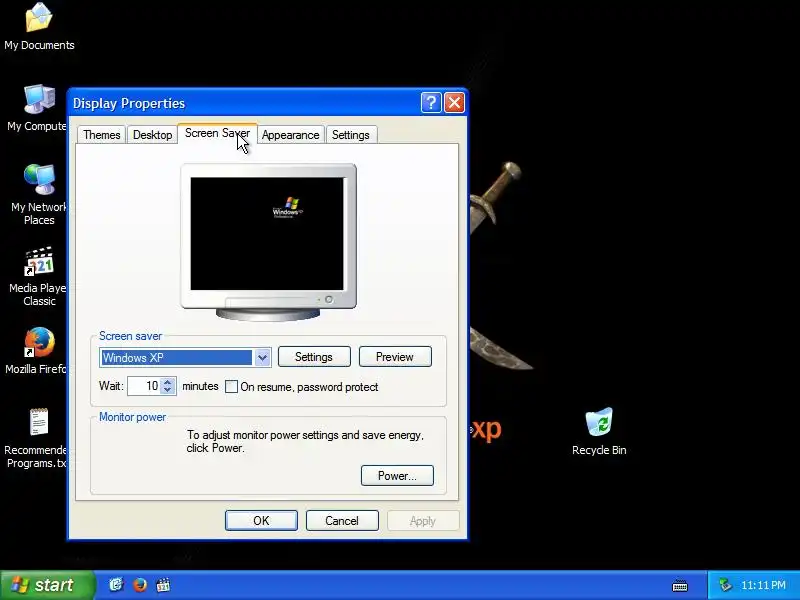This screenshot has width=800, height=600.
Task: Enable On resume, password protect
Action: click(x=231, y=387)
